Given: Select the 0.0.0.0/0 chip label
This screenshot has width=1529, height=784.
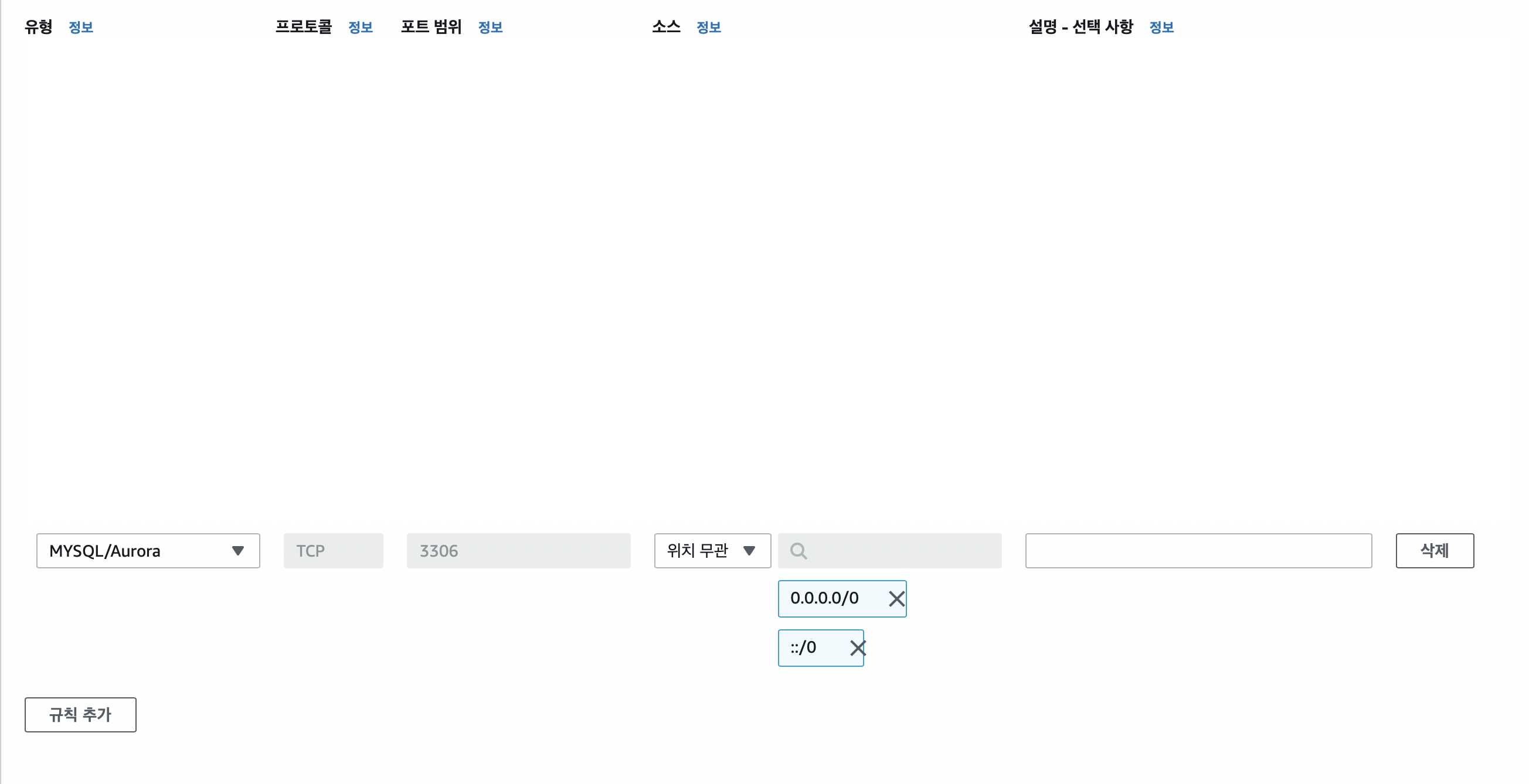Looking at the screenshot, I should 824,598.
